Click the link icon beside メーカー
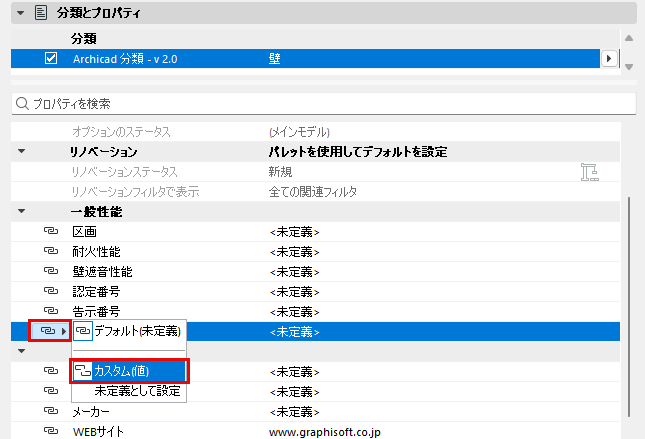This screenshot has width=645, height=439. point(51,411)
